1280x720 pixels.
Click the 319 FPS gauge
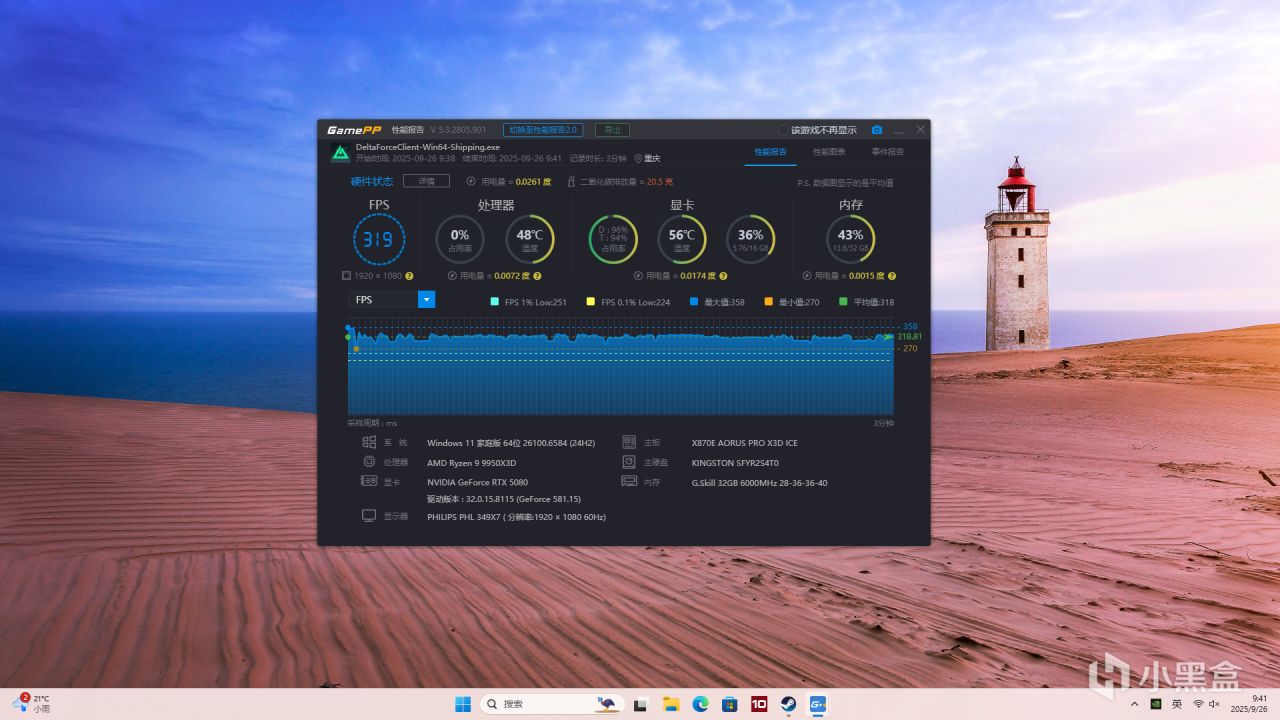[x=379, y=239]
